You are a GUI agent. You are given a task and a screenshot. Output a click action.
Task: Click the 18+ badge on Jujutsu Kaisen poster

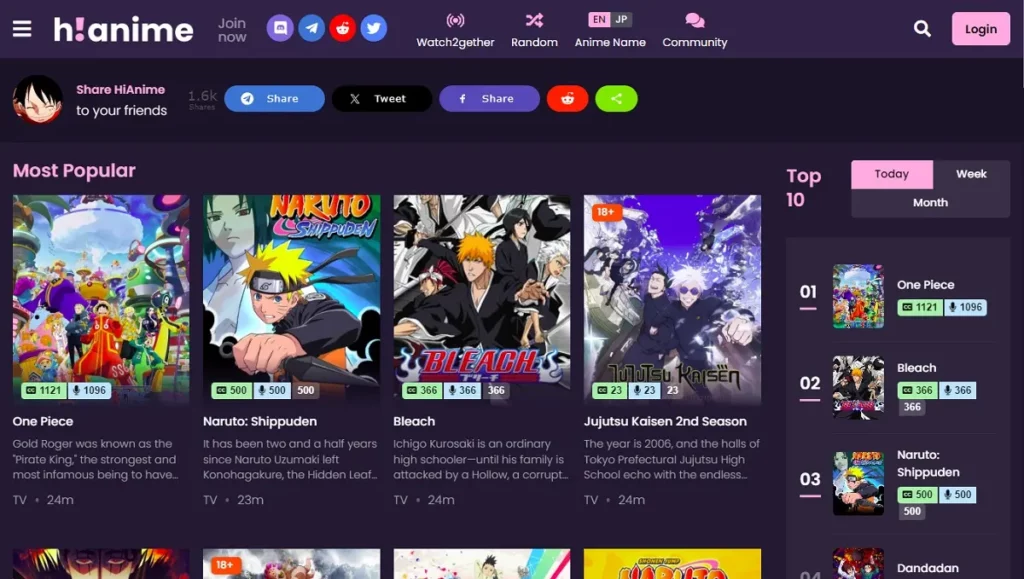tap(605, 211)
